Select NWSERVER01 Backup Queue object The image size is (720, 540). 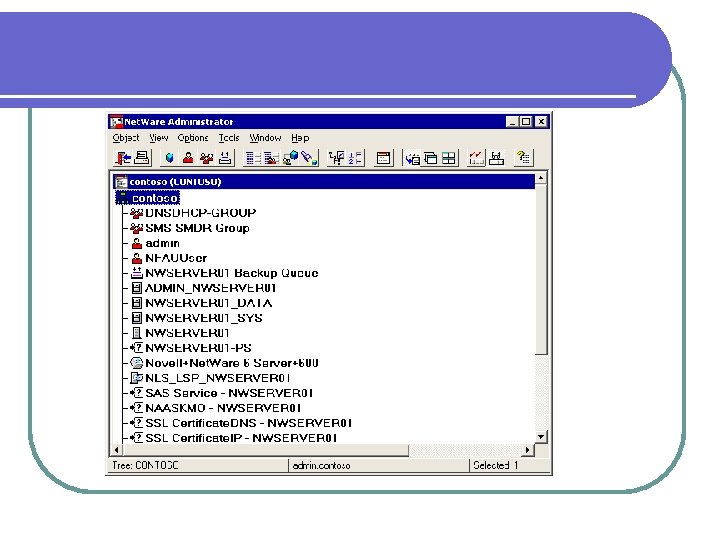231,273
